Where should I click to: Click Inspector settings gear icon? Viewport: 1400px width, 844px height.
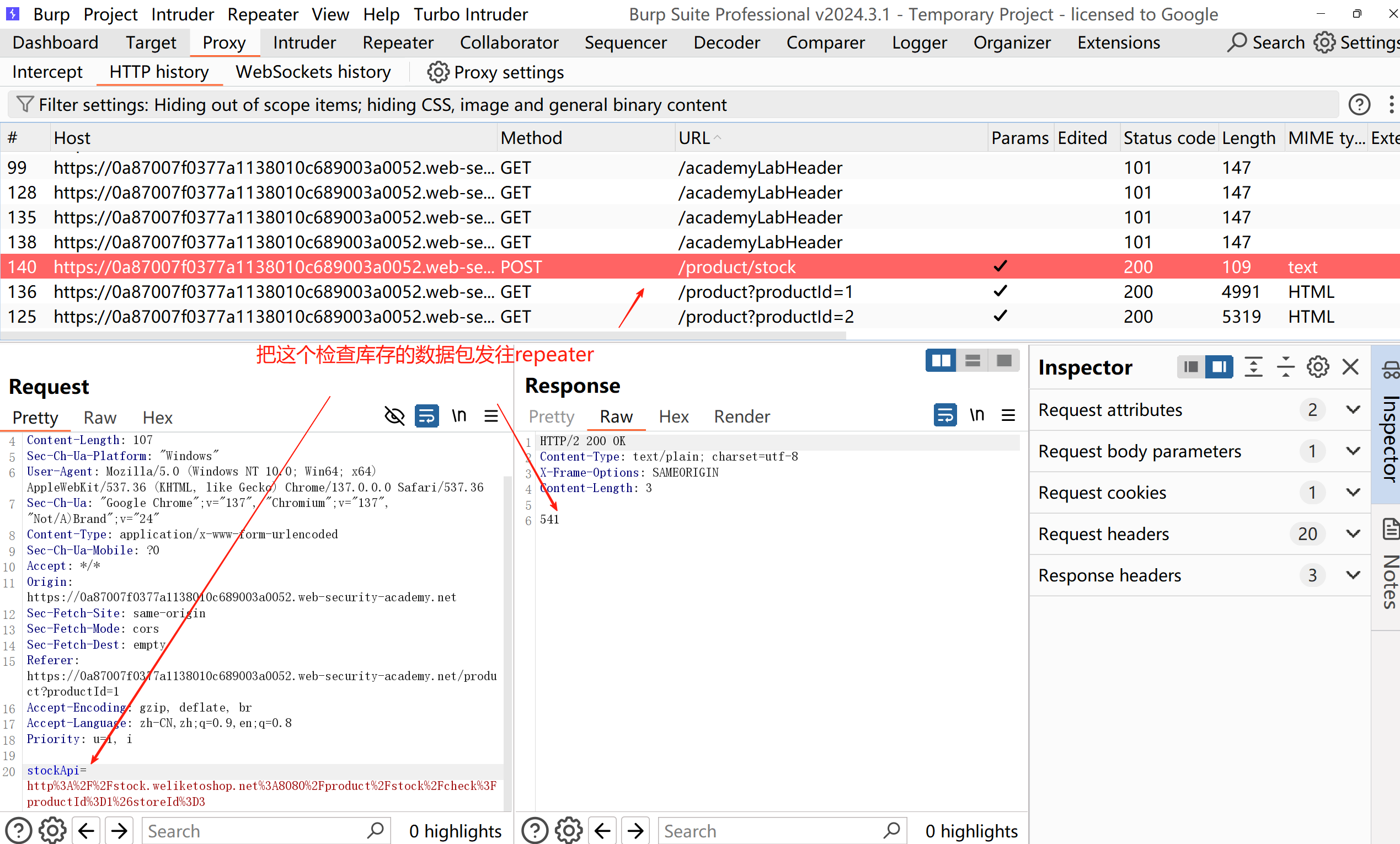1317,367
